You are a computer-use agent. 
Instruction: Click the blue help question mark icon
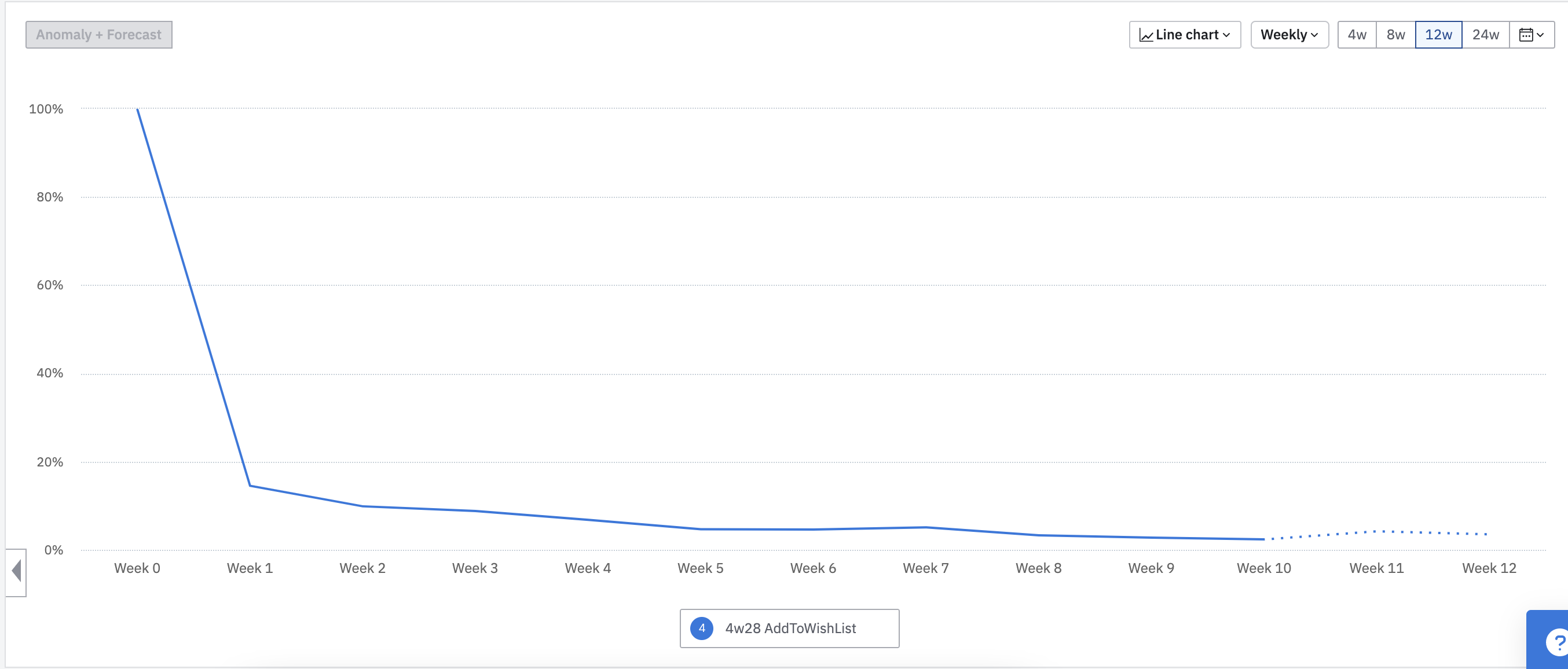(x=1558, y=642)
